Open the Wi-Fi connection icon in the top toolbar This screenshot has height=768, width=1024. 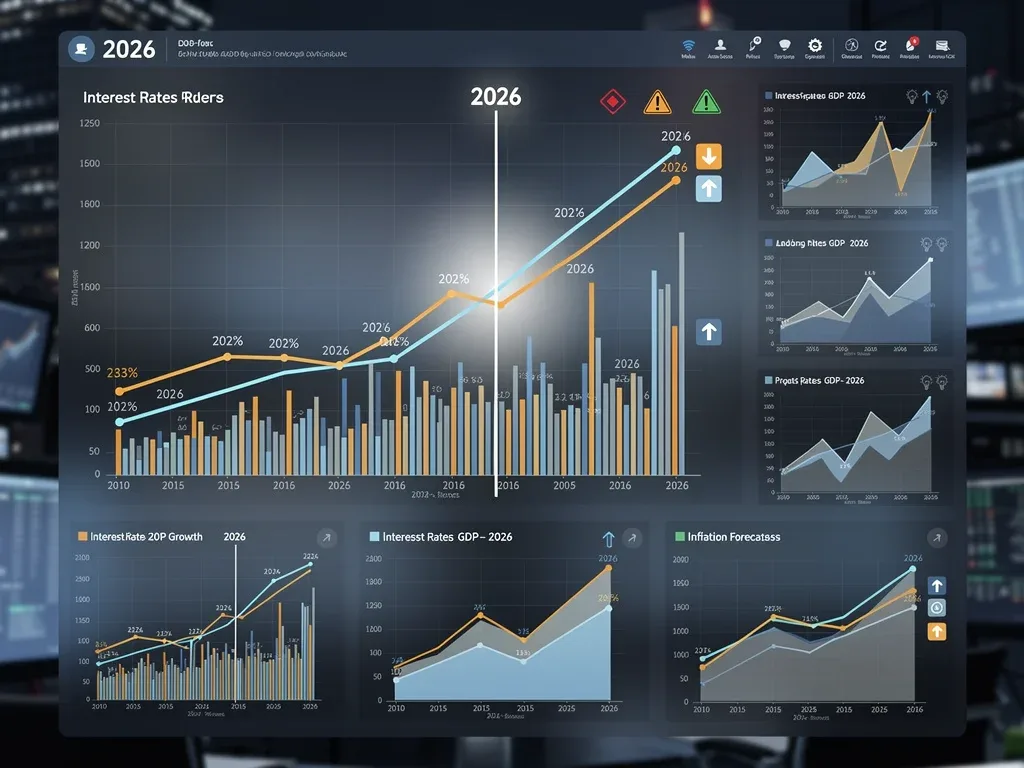(688, 46)
